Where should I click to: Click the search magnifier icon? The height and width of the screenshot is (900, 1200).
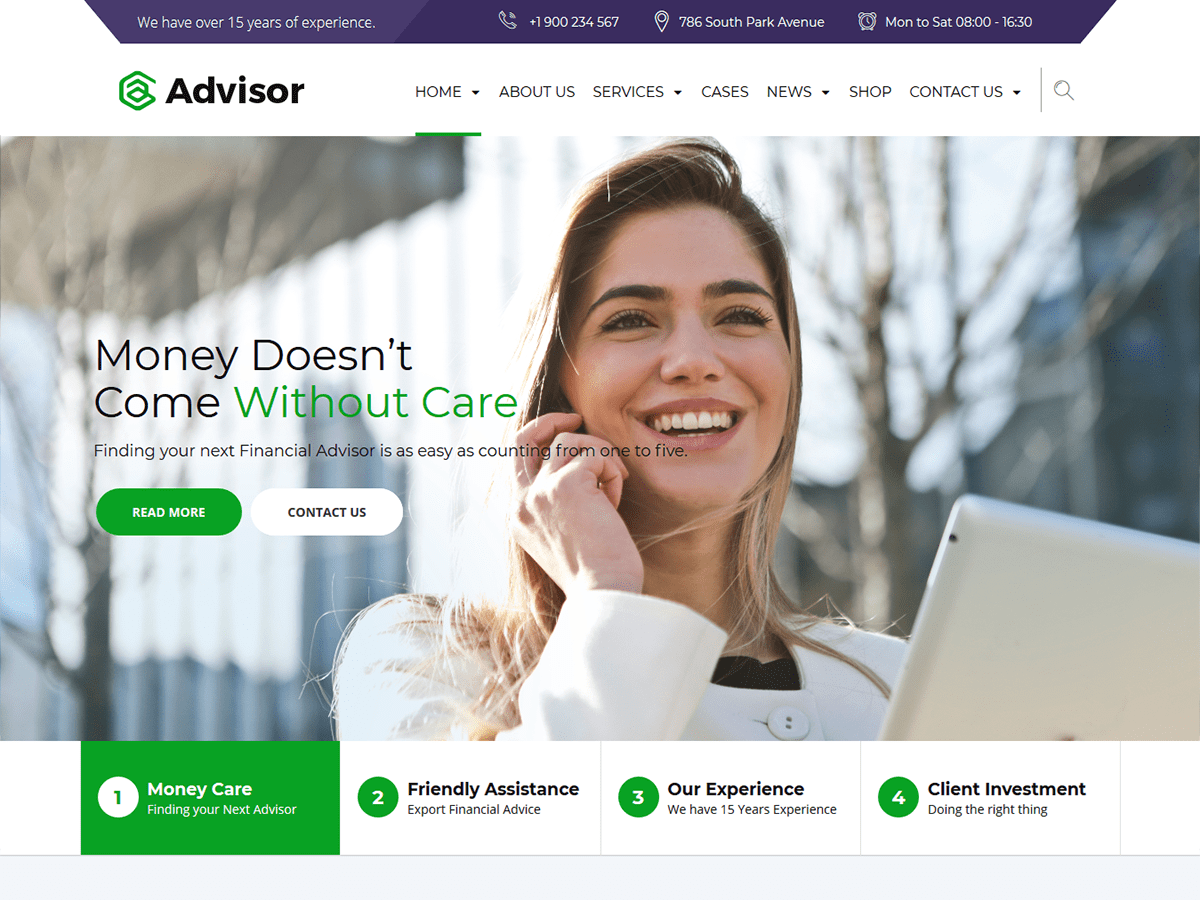(x=1064, y=91)
